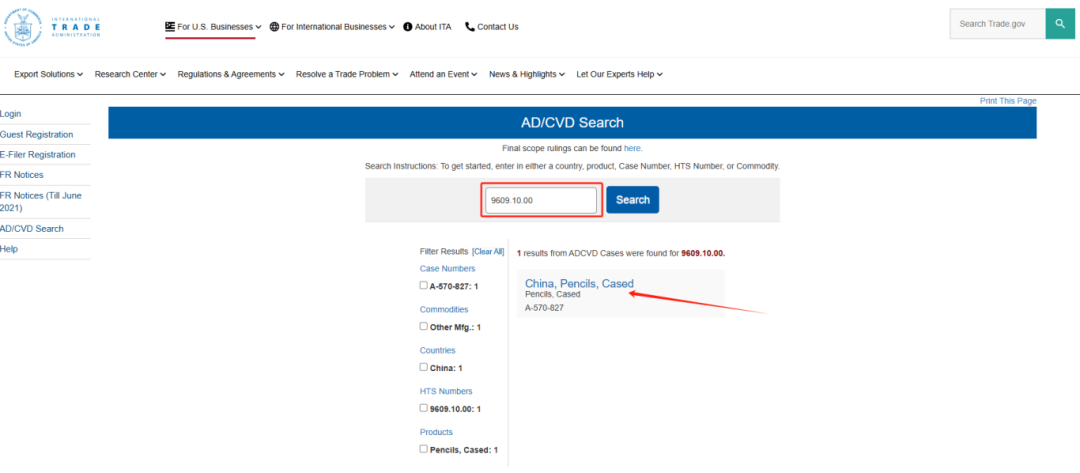
Task: Enable the Pencils, Cased product filter
Action: [424, 449]
